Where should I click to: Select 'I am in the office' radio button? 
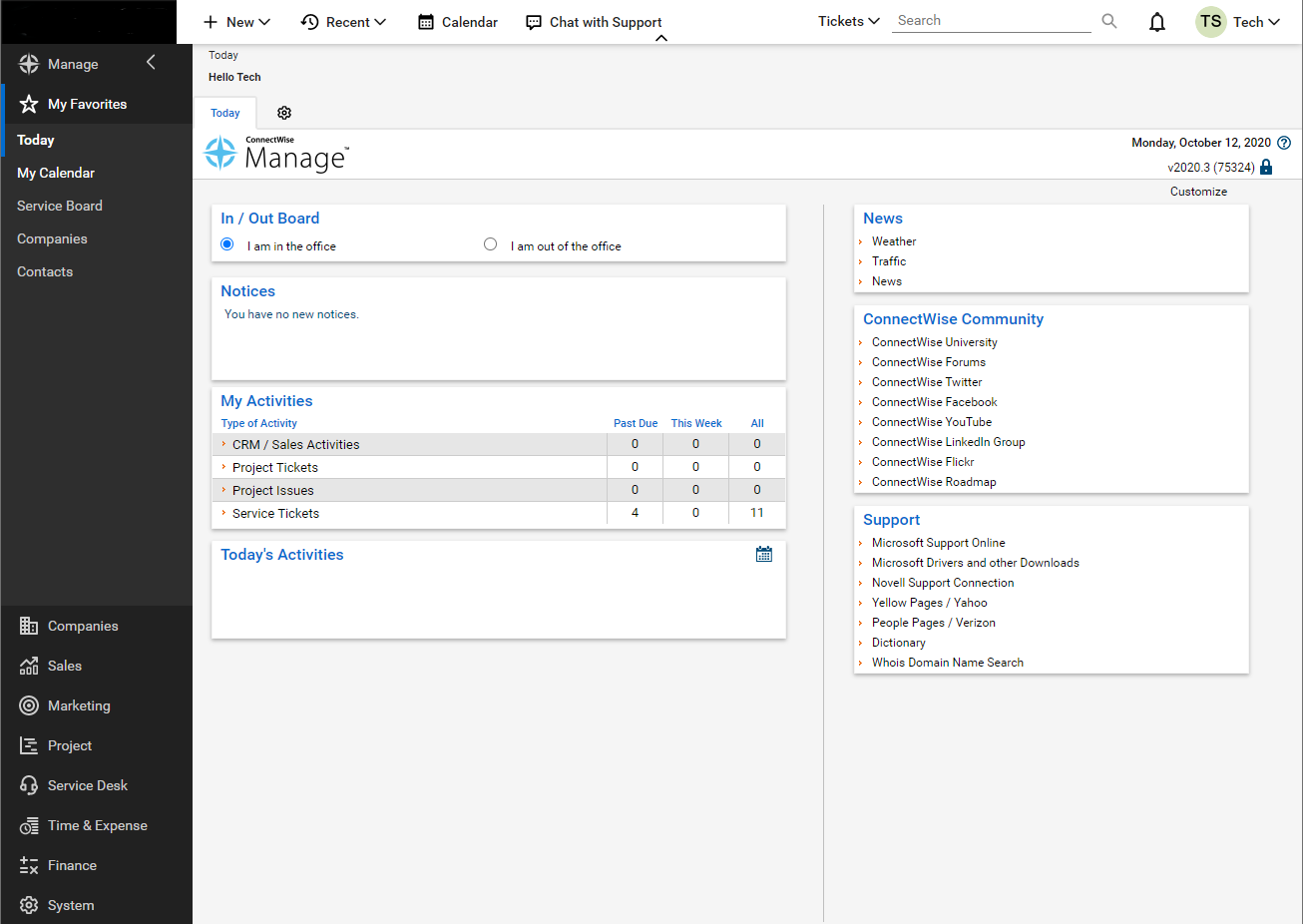227,244
